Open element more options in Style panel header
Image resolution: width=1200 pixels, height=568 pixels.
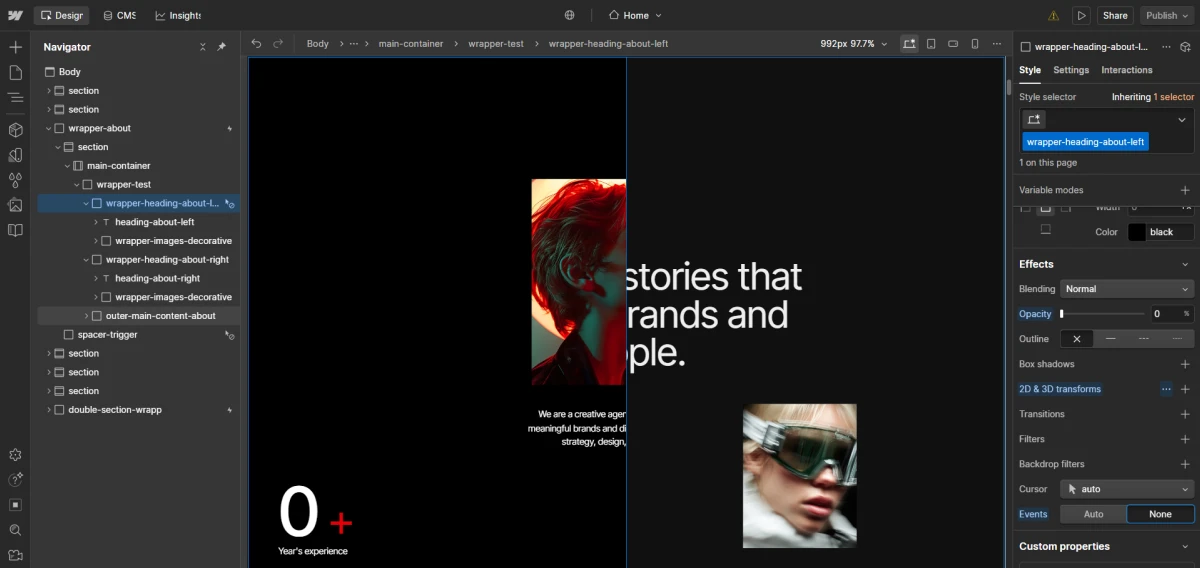pos(1167,46)
